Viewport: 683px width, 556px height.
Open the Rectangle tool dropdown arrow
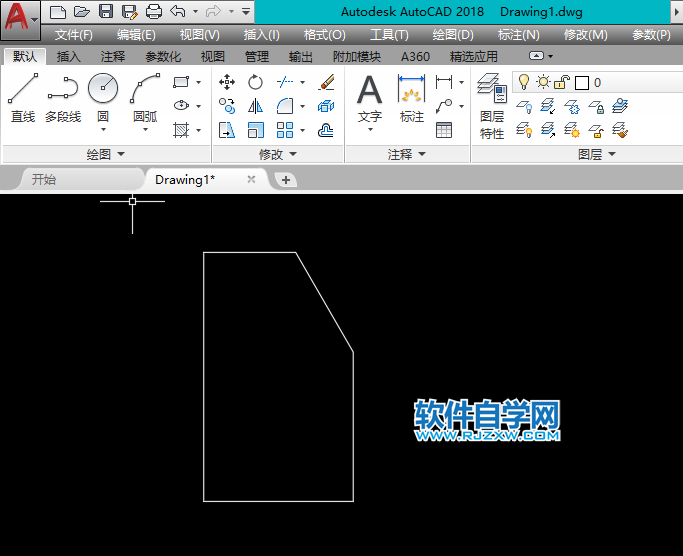199,82
